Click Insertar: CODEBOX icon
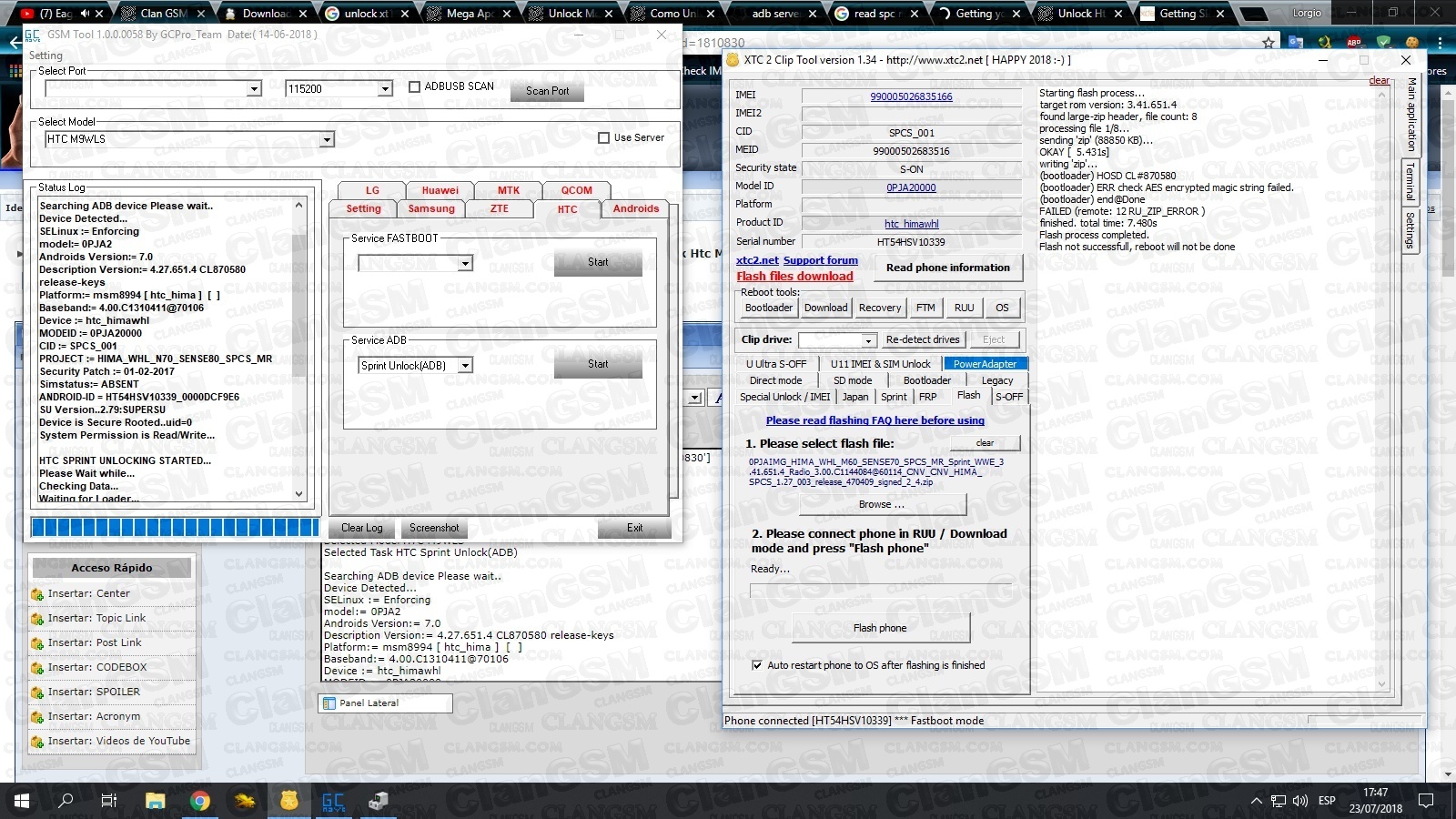1456x819 pixels. 37,668
